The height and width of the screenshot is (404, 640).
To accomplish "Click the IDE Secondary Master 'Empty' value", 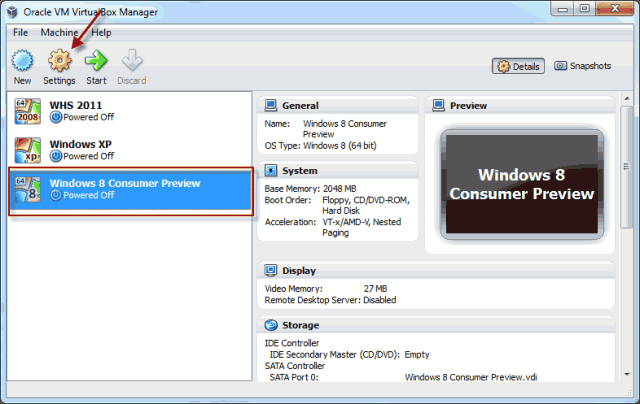I will tap(417, 355).
